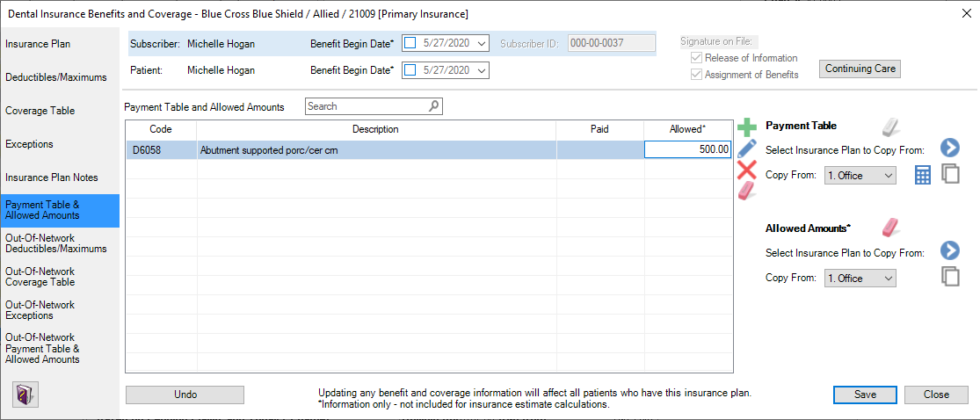Expand the Subscriber benefit date picker arrow

(481, 43)
